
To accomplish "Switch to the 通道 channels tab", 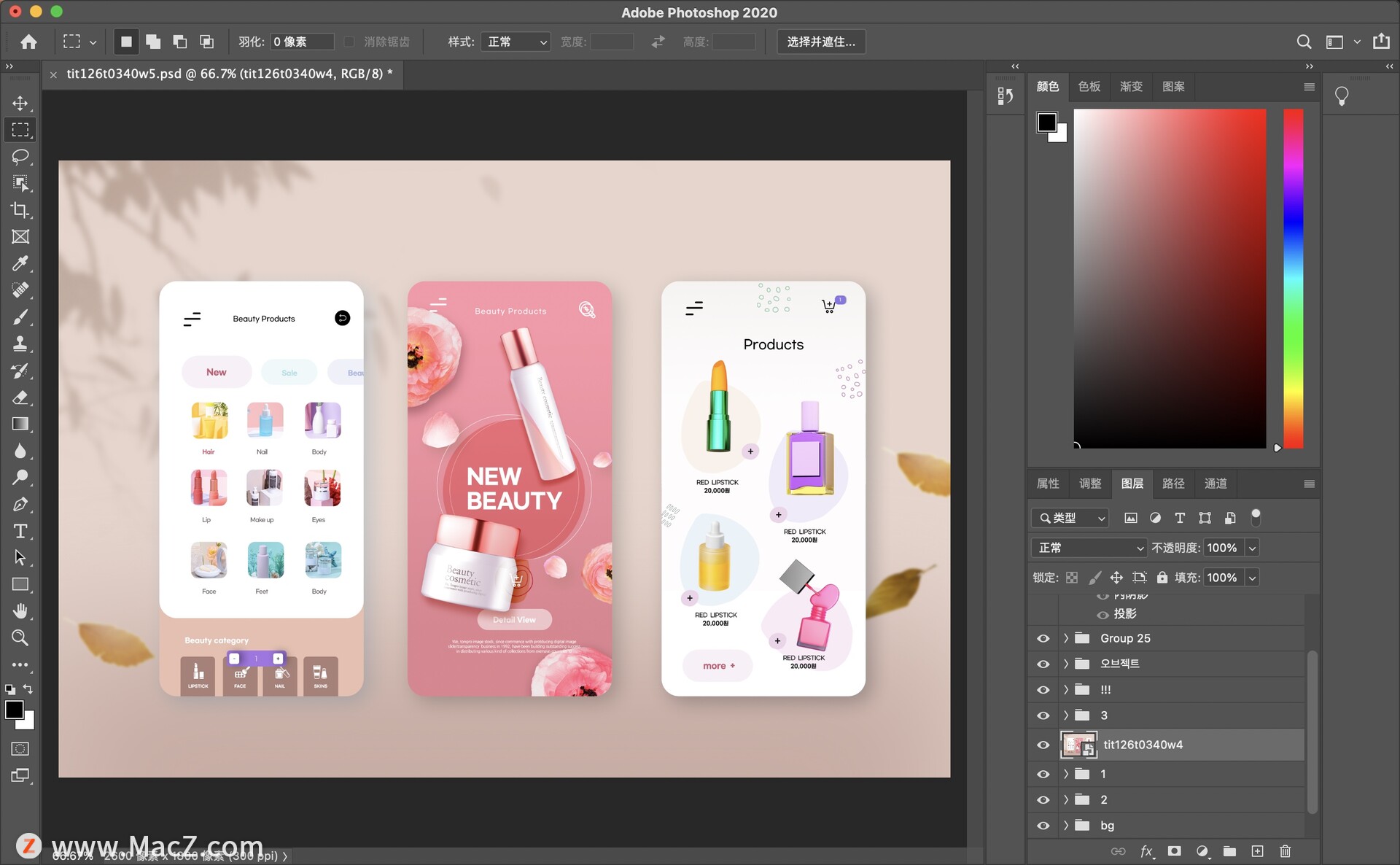I will [x=1215, y=484].
